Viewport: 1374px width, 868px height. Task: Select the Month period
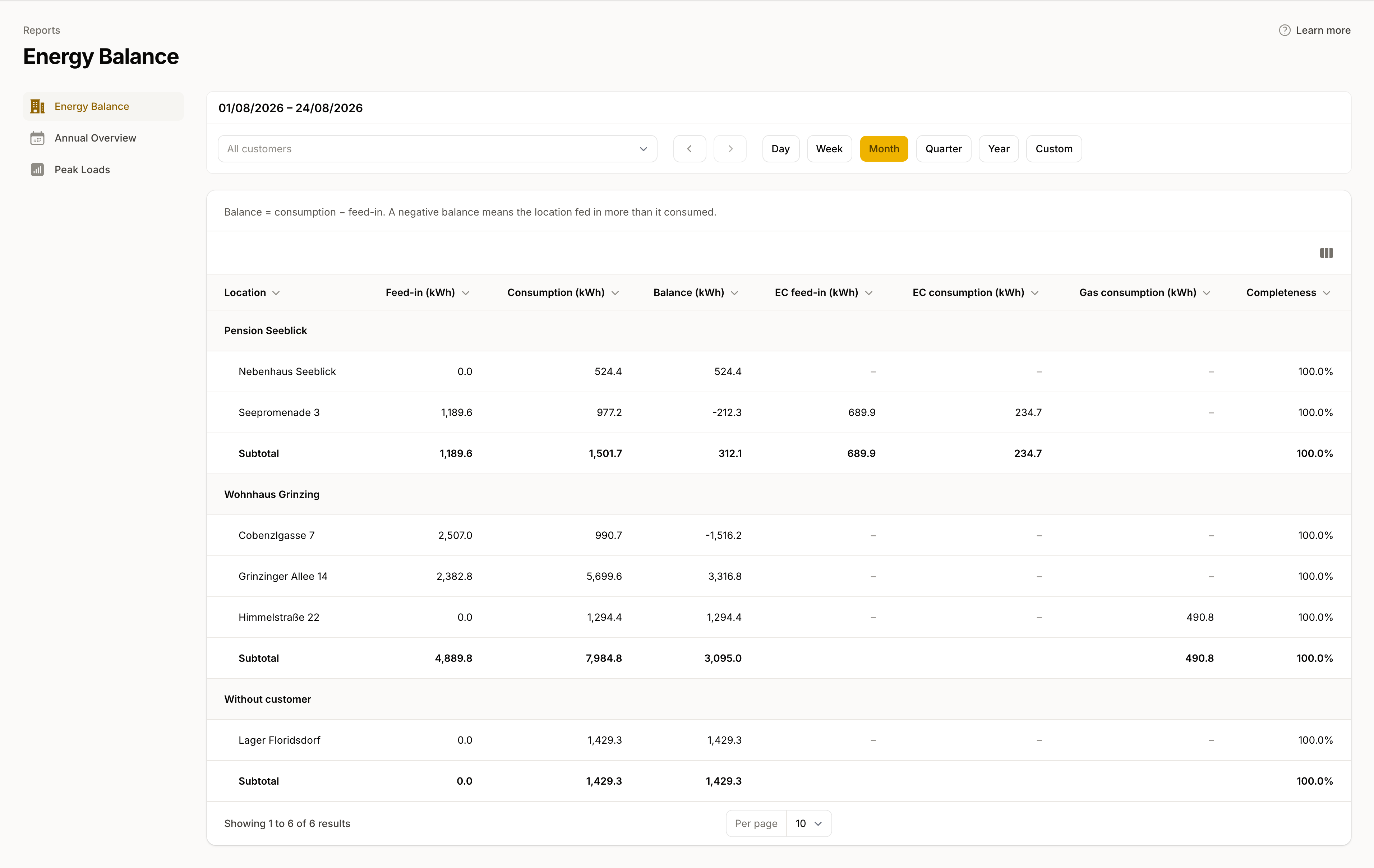(884, 149)
